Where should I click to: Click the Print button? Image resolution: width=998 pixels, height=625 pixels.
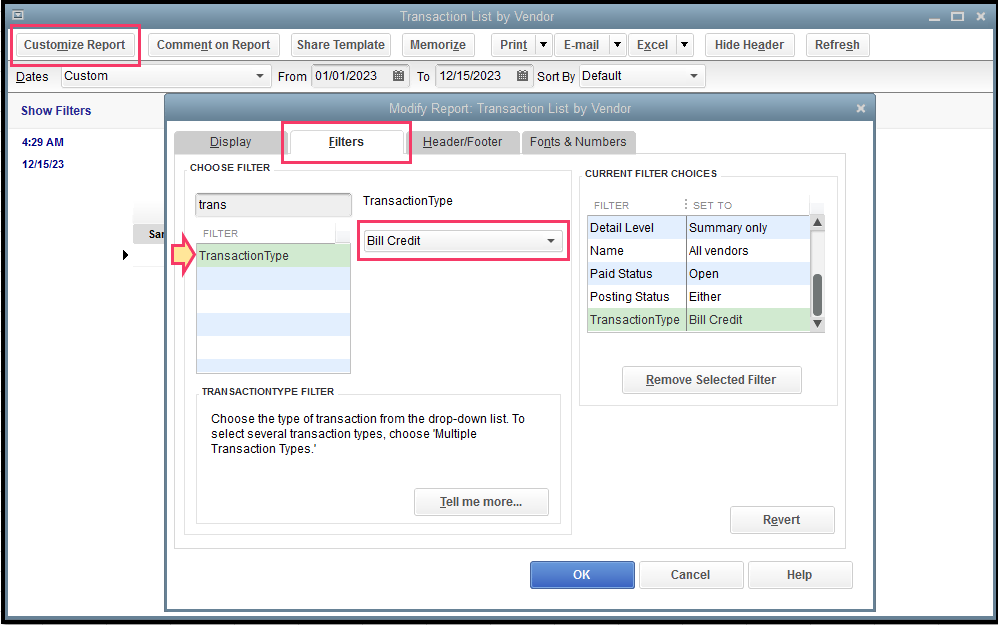click(x=514, y=45)
